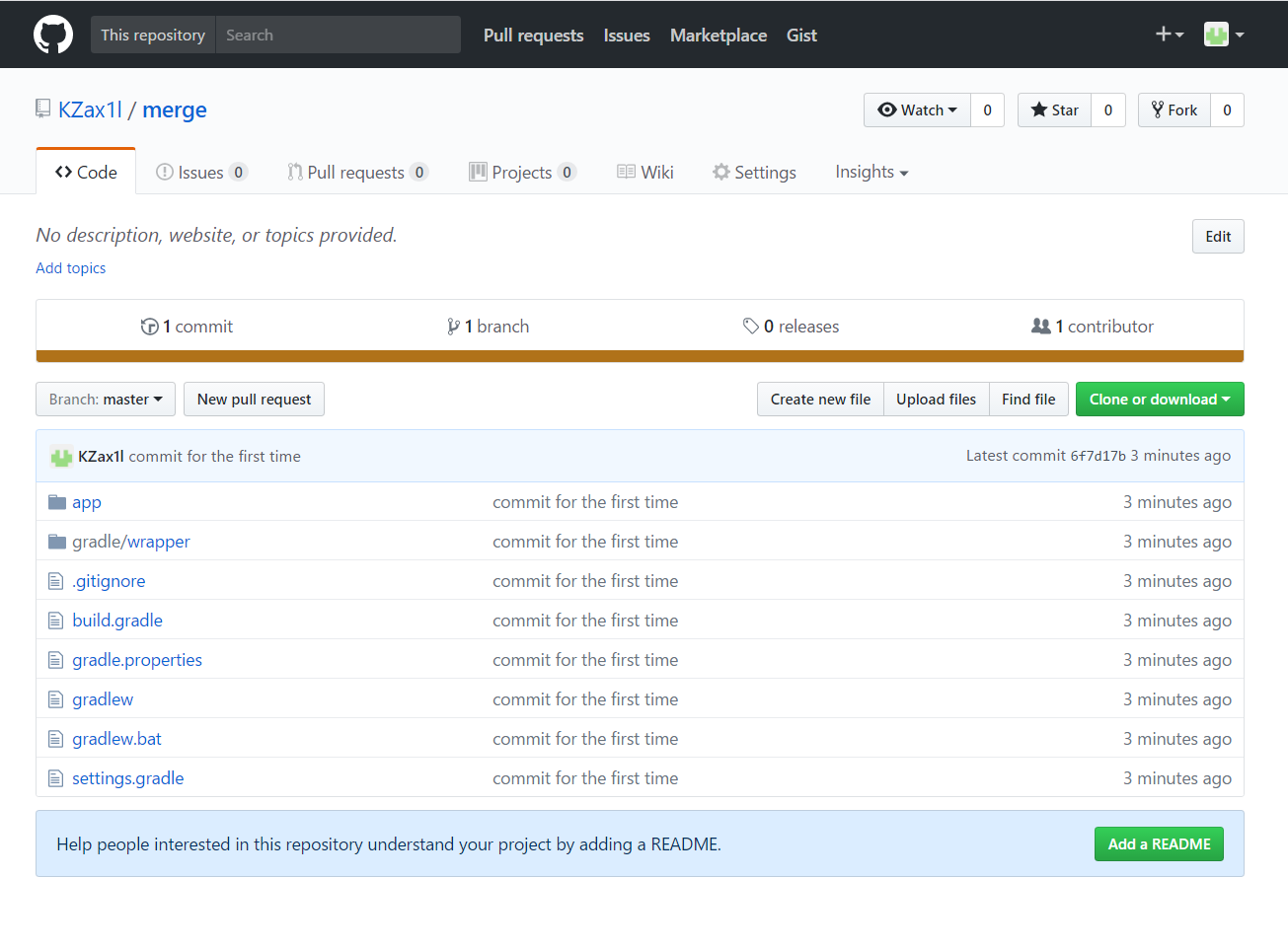Click the file icon for gradlew.bat

click(56, 739)
